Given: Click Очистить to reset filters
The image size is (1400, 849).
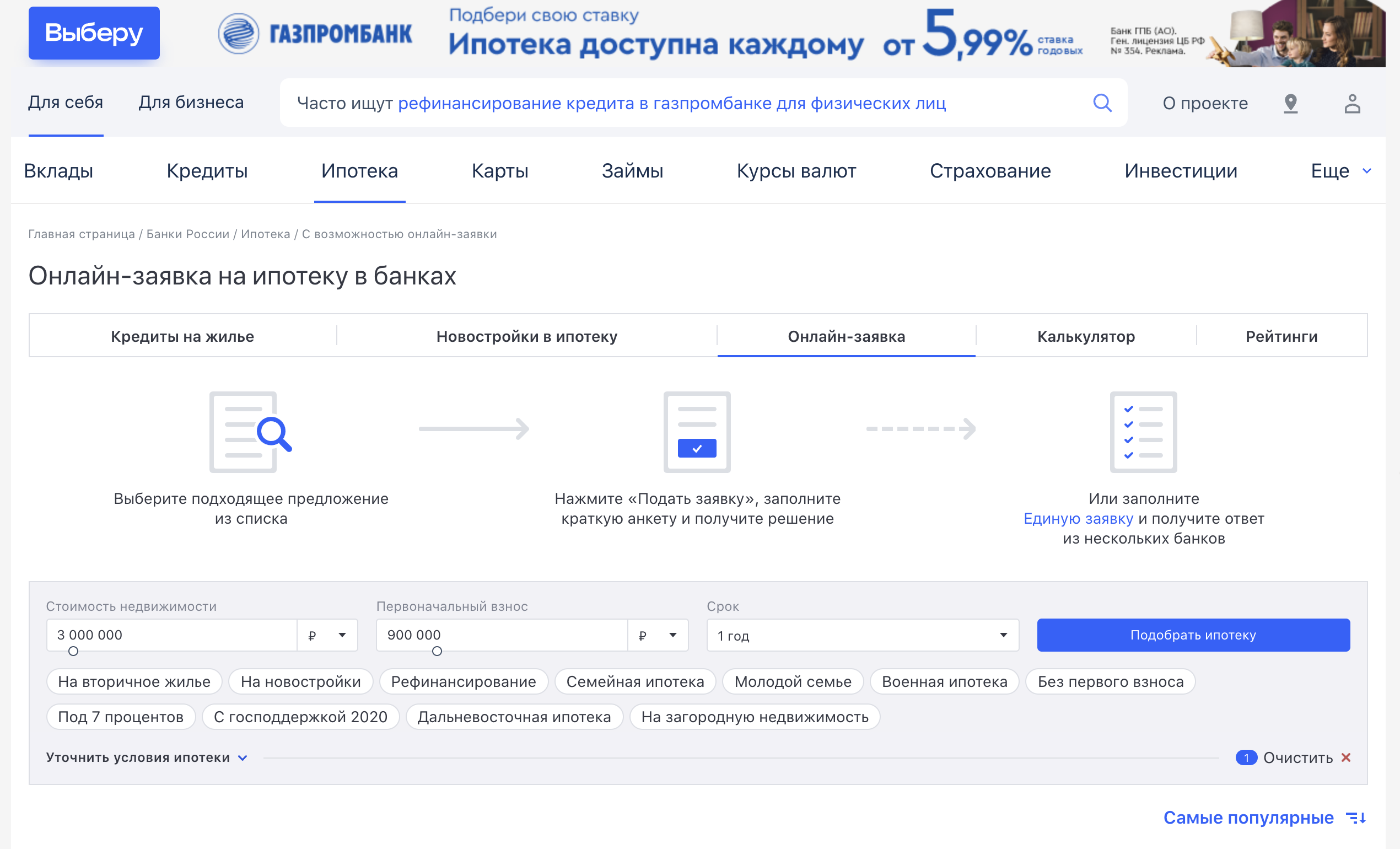Looking at the screenshot, I should [x=1297, y=757].
